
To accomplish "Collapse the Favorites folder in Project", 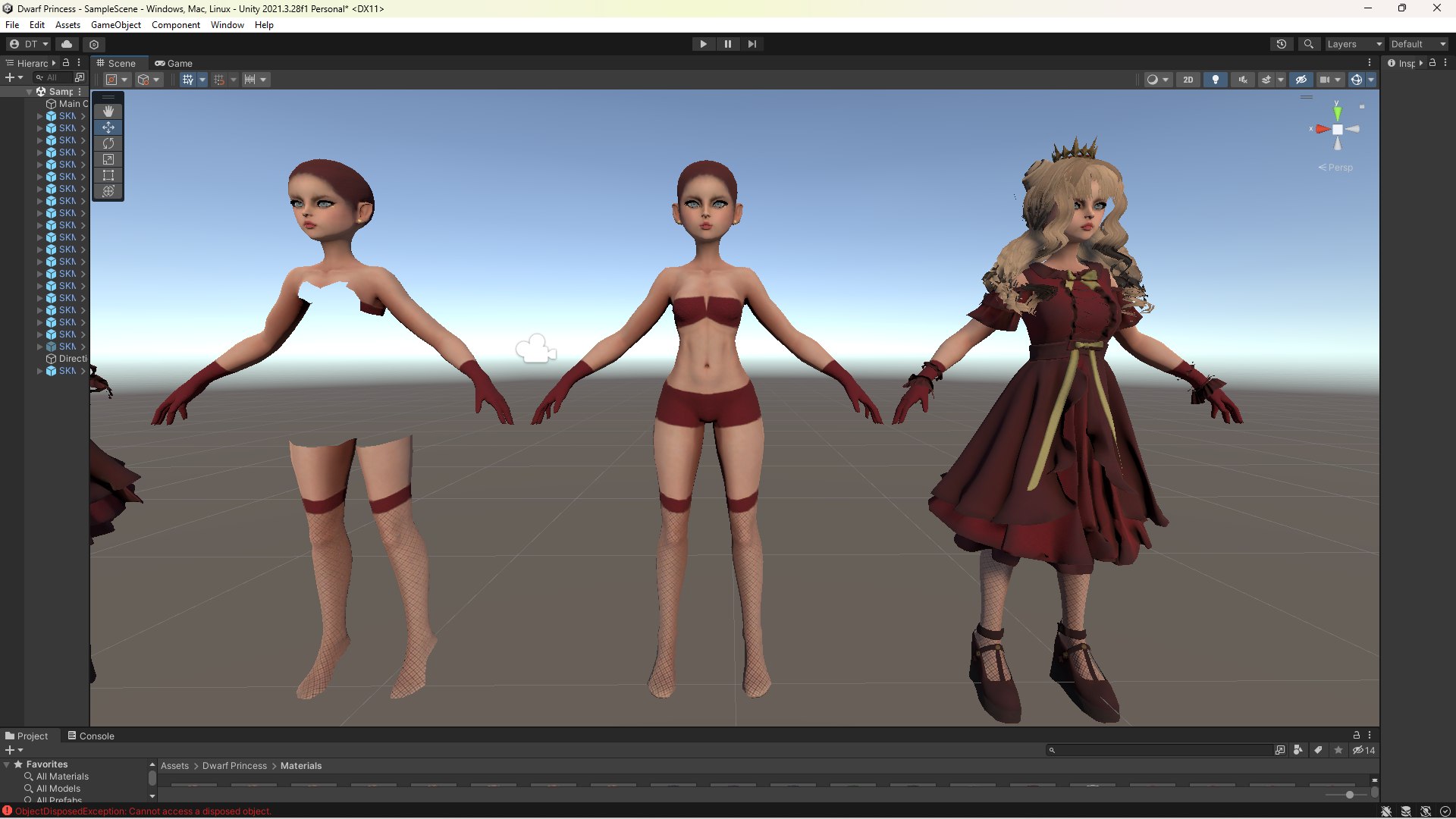I will click(x=7, y=764).
